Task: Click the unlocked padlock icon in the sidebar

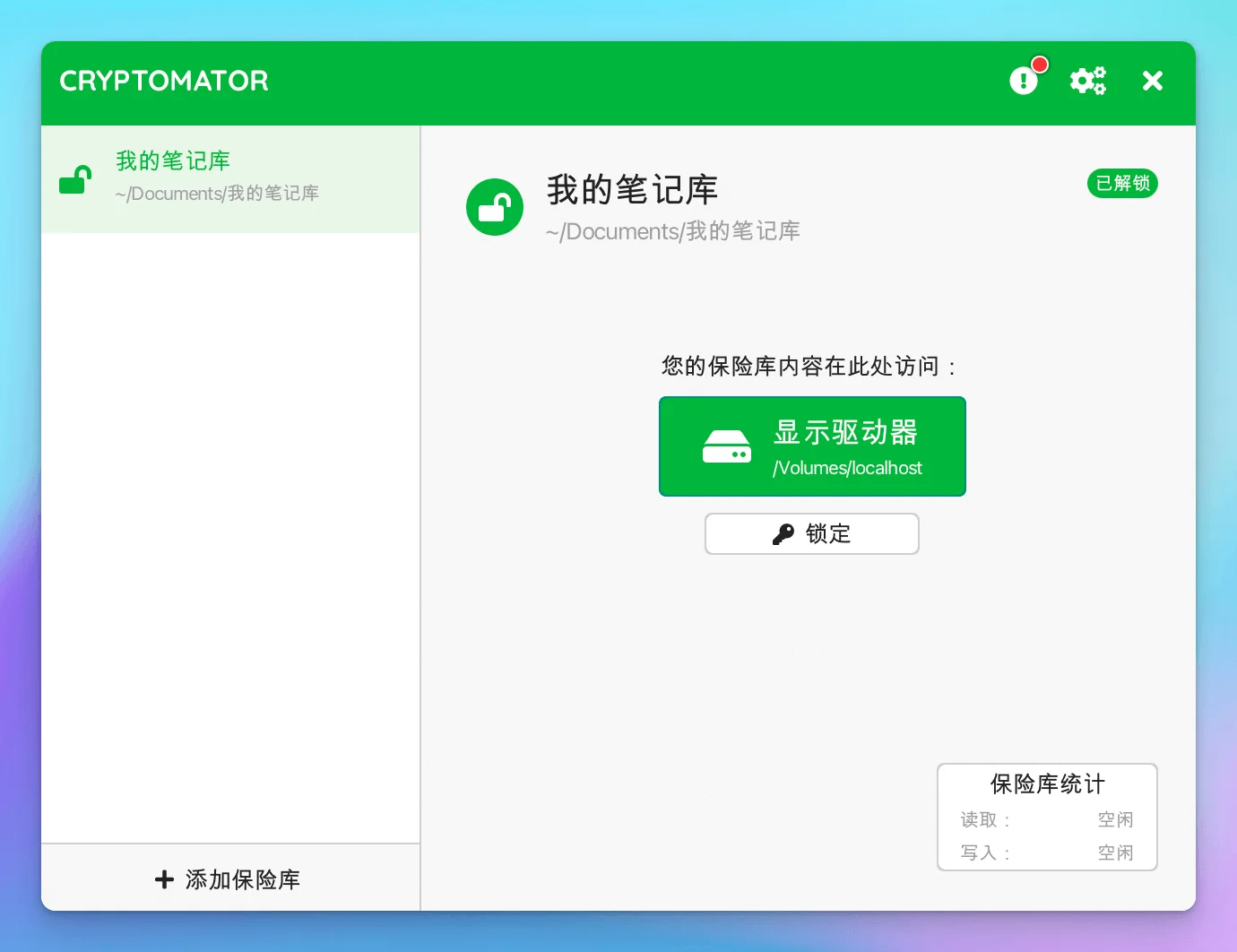Action: pyautogui.click(x=75, y=179)
